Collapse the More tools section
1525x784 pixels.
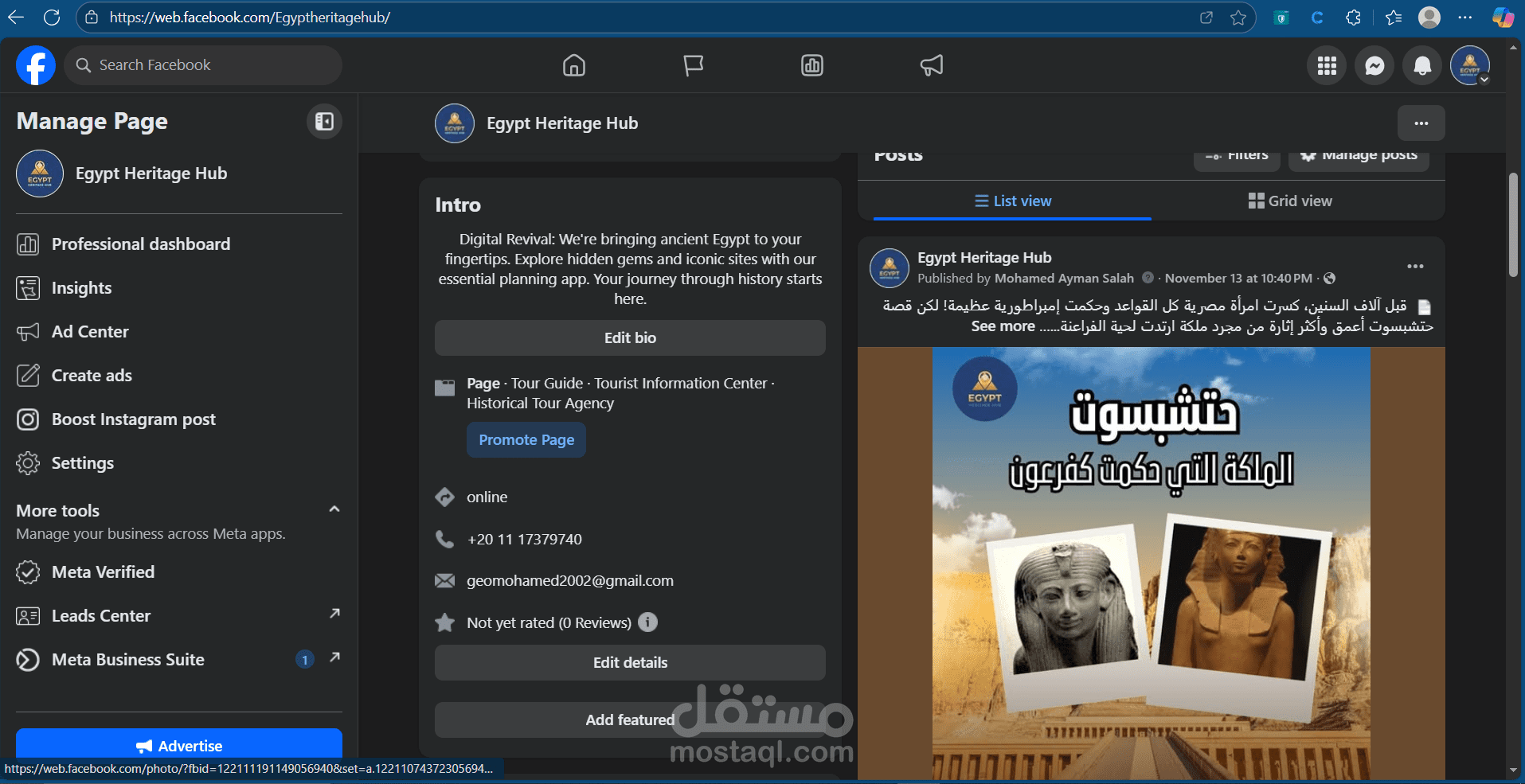tap(334, 509)
